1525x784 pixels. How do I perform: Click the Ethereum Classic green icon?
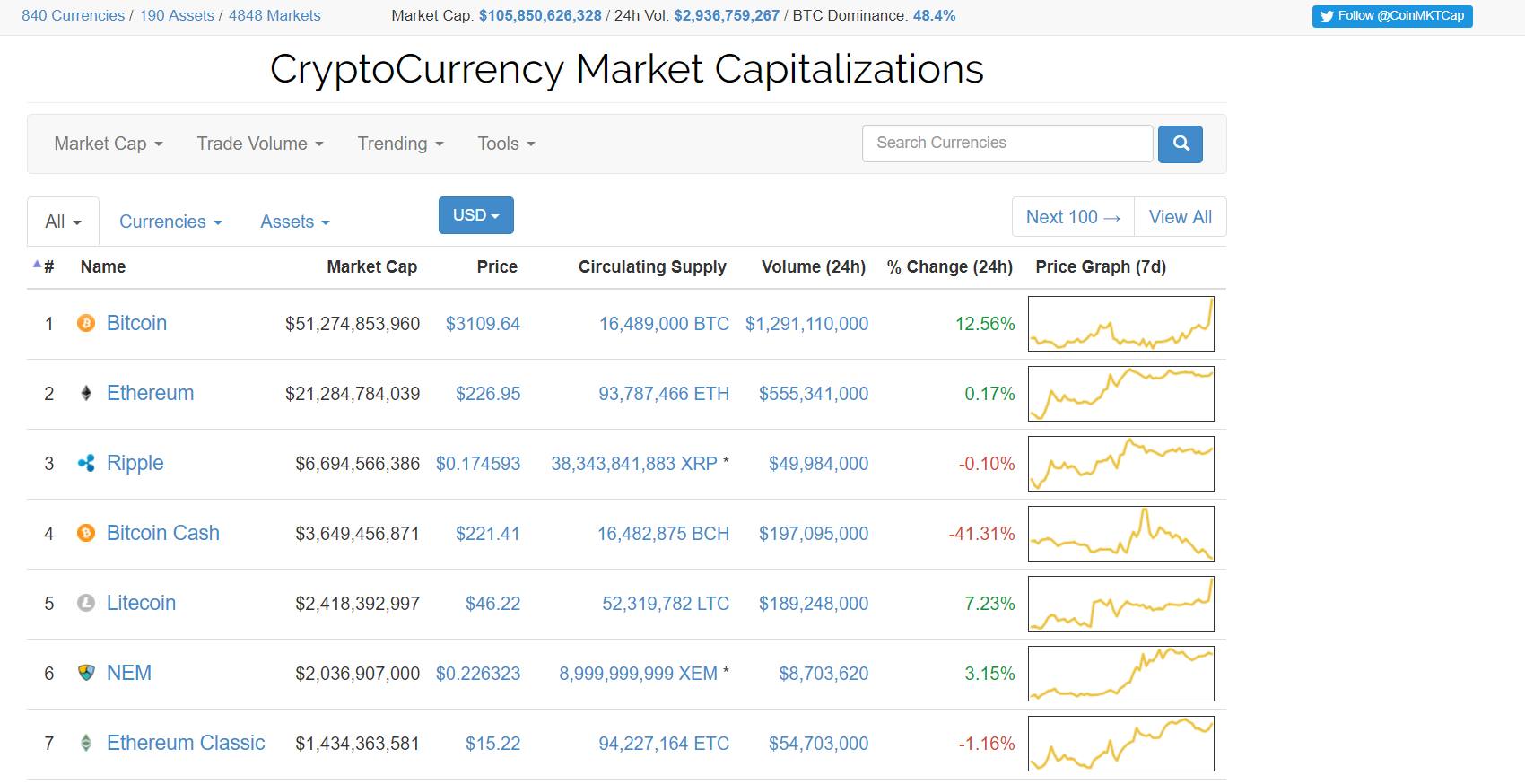[x=86, y=743]
